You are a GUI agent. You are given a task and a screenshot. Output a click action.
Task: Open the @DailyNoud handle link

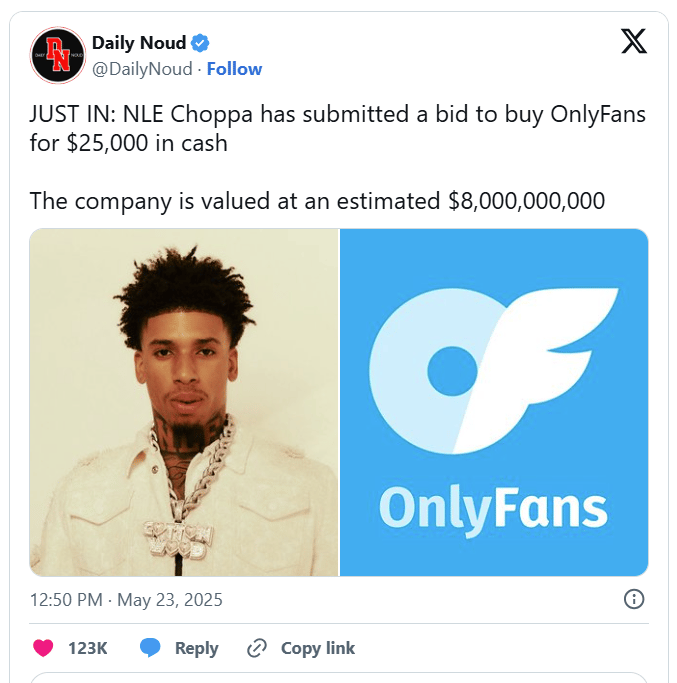(x=142, y=69)
